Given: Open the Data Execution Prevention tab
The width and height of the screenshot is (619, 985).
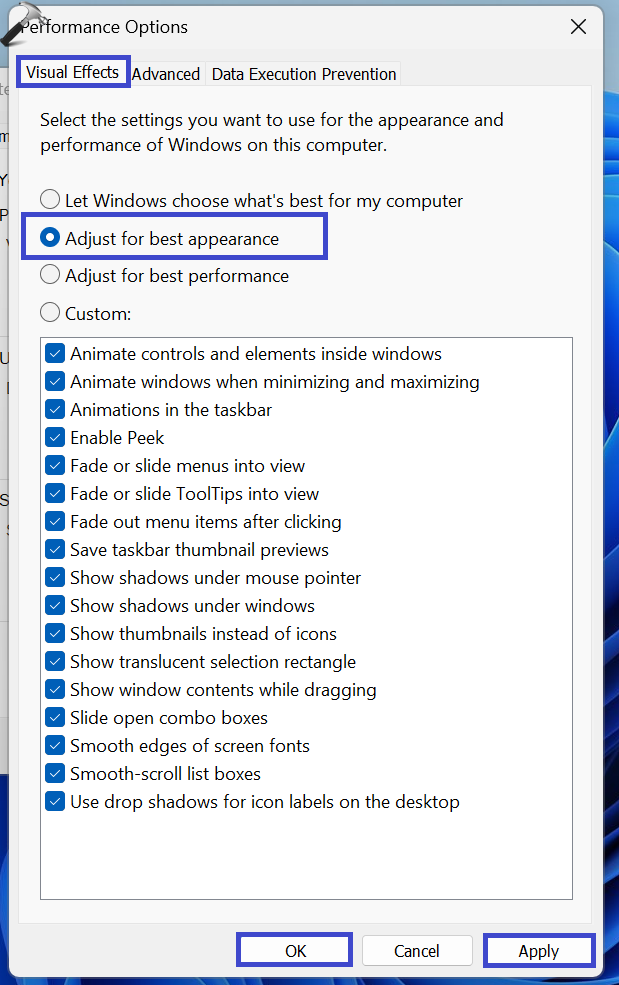Looking at the screenshot, I should (x=304, y=74).
